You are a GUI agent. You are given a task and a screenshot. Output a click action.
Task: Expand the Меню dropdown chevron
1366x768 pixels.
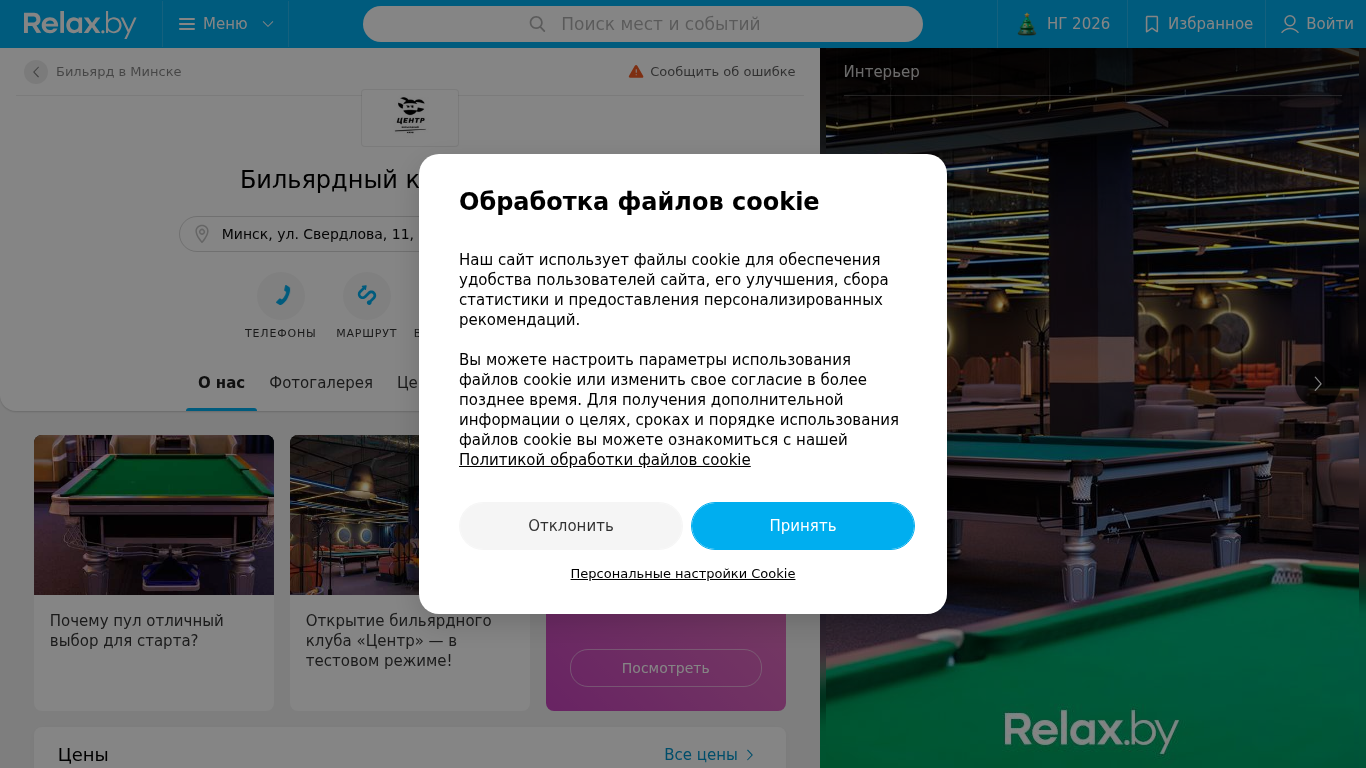(x=268, y=24)
